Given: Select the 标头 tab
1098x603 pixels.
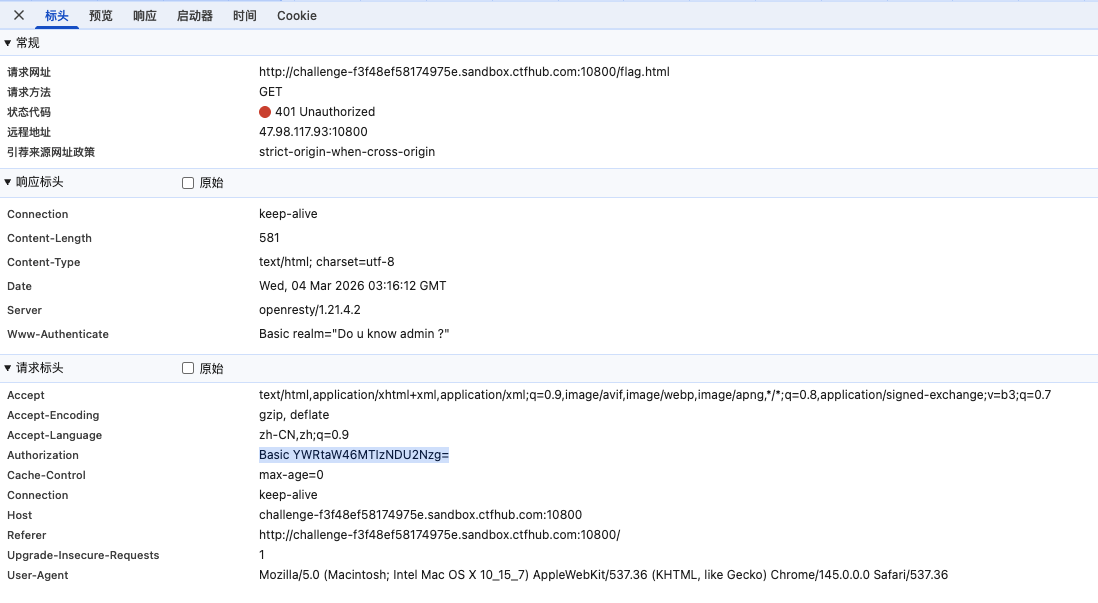Looking at the screenshot, I should click(57, 16).
